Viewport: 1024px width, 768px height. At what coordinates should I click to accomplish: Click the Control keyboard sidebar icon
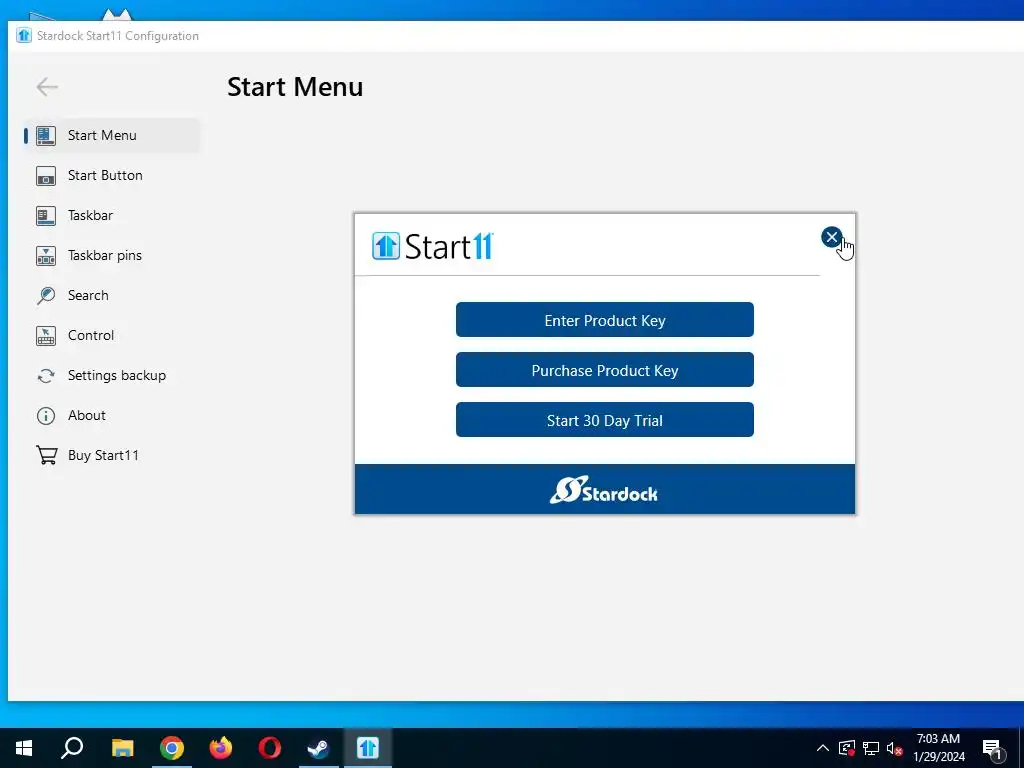point(46,336)
